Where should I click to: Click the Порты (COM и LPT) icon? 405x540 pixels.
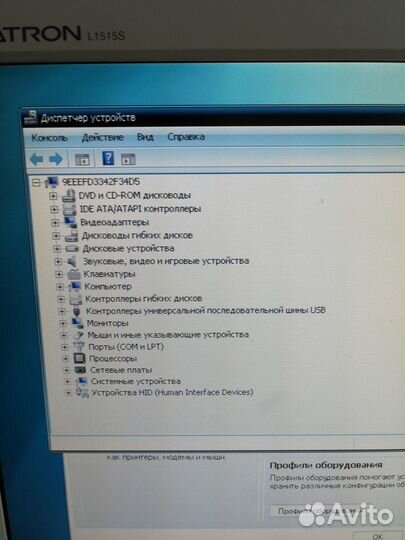click(79, 347)
